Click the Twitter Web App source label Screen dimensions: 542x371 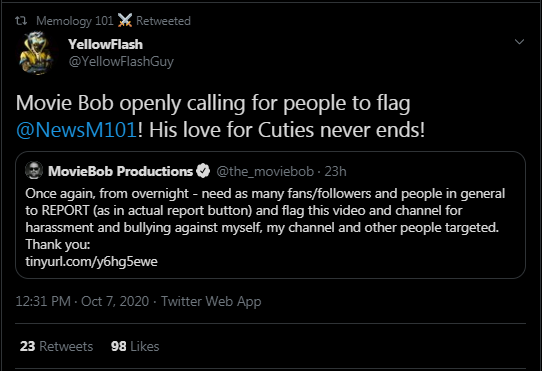click(x=211, y=302)
